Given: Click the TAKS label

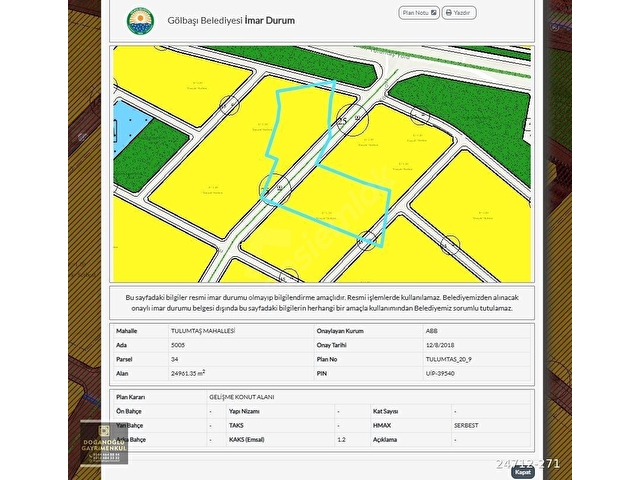Looking at the screenshot, I should [x=236, y=425].
